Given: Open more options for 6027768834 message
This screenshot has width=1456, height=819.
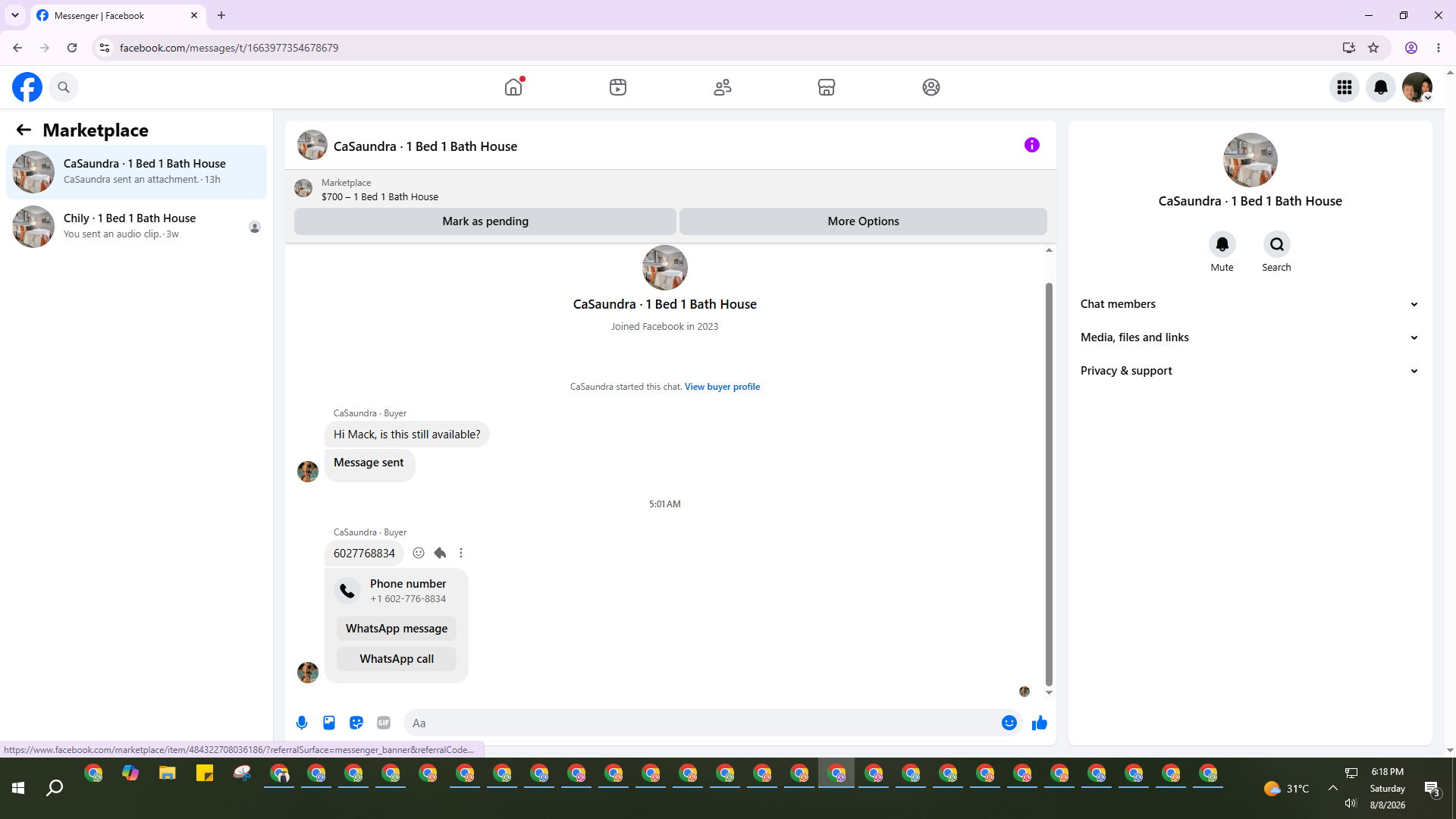Looking at the screenshot, I should click(x=461, y=553).
